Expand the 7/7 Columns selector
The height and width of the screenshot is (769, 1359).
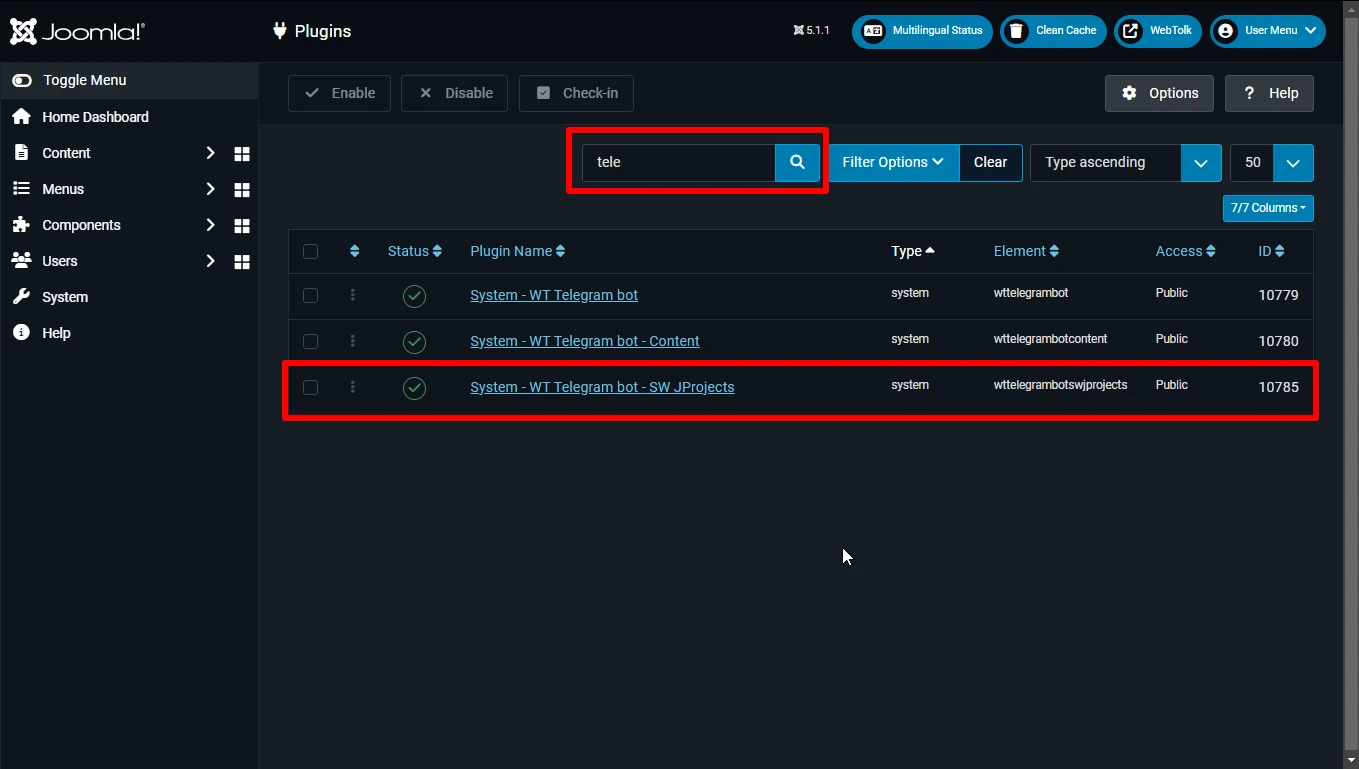(x=1268, y=208)
